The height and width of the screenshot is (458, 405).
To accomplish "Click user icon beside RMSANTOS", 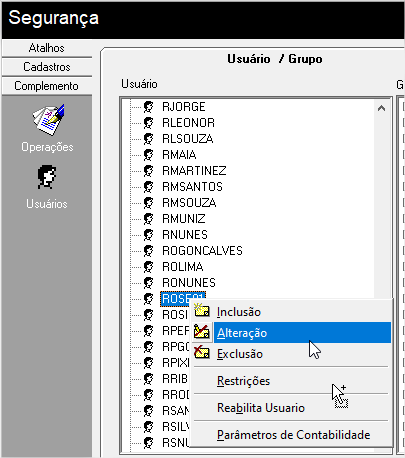I will (x=148, y=187).
